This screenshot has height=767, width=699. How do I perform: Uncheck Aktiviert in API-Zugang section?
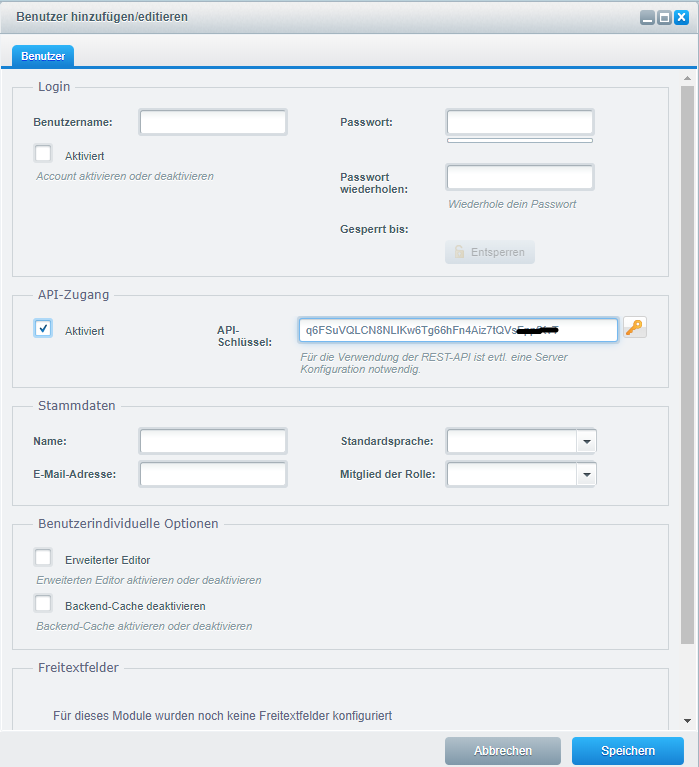pyautogui.click(x=43, y=328)
